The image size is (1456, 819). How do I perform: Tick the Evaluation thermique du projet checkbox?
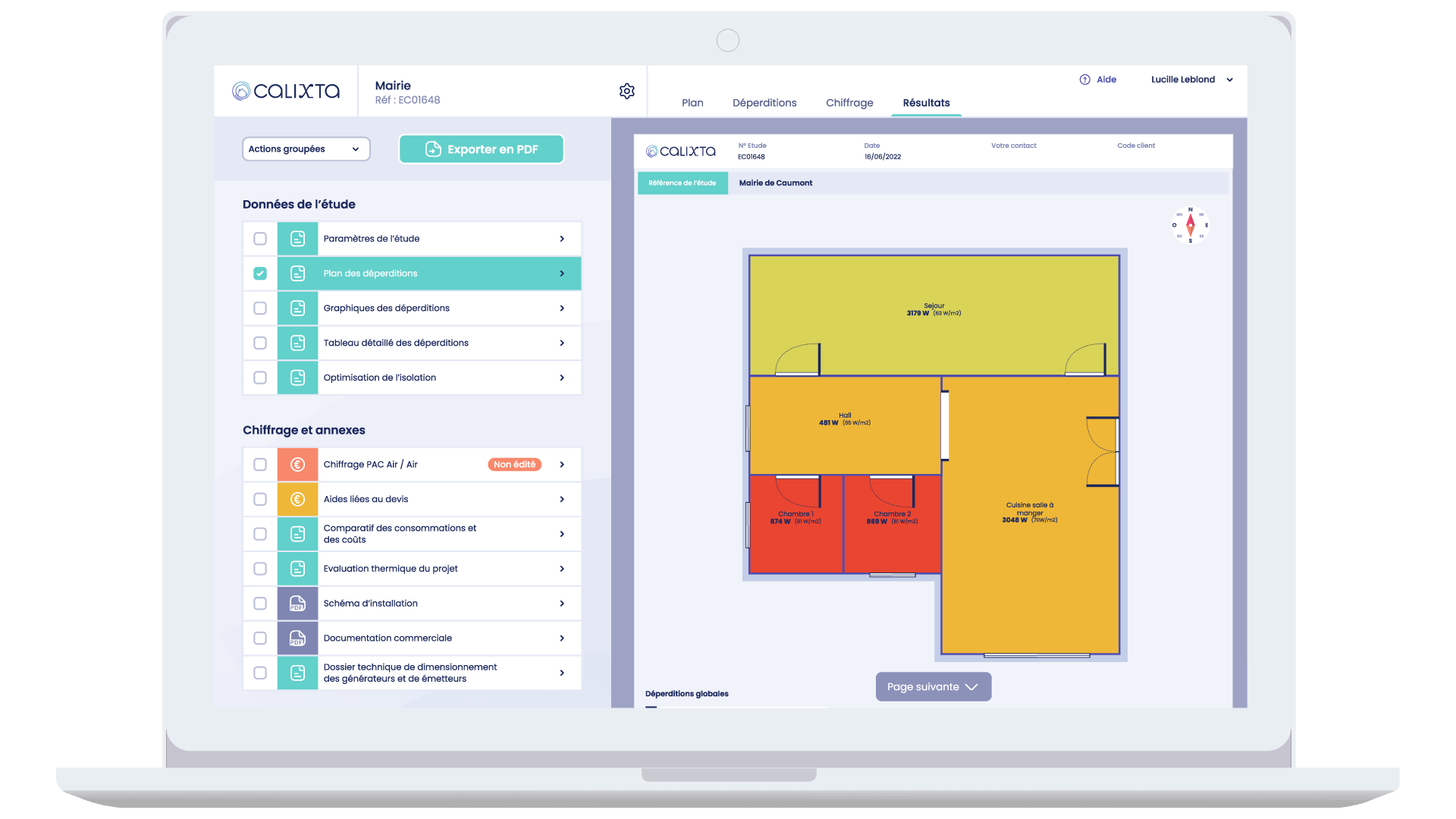coord(260,569)
